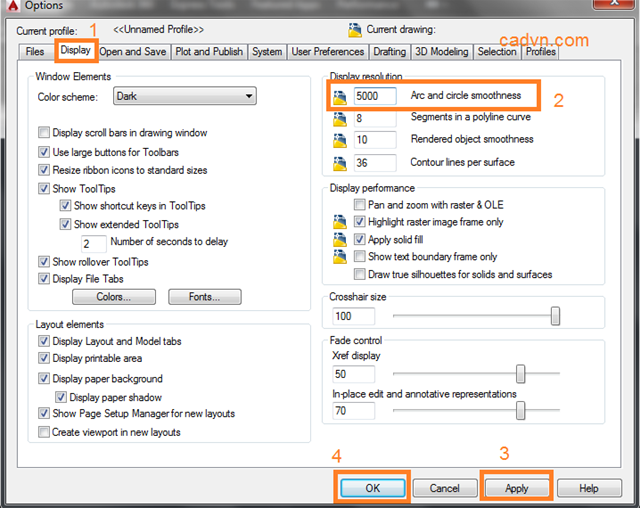Toggle Display Layout and Model tabs

coord(44,341)
